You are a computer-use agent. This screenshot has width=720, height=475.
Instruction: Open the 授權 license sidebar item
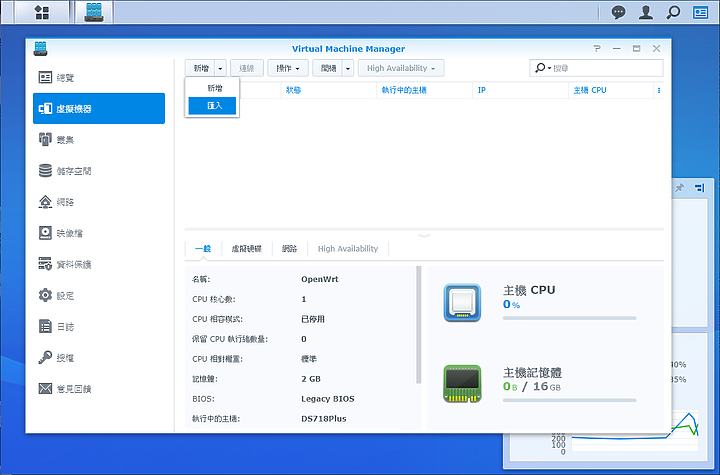[99, 358]
